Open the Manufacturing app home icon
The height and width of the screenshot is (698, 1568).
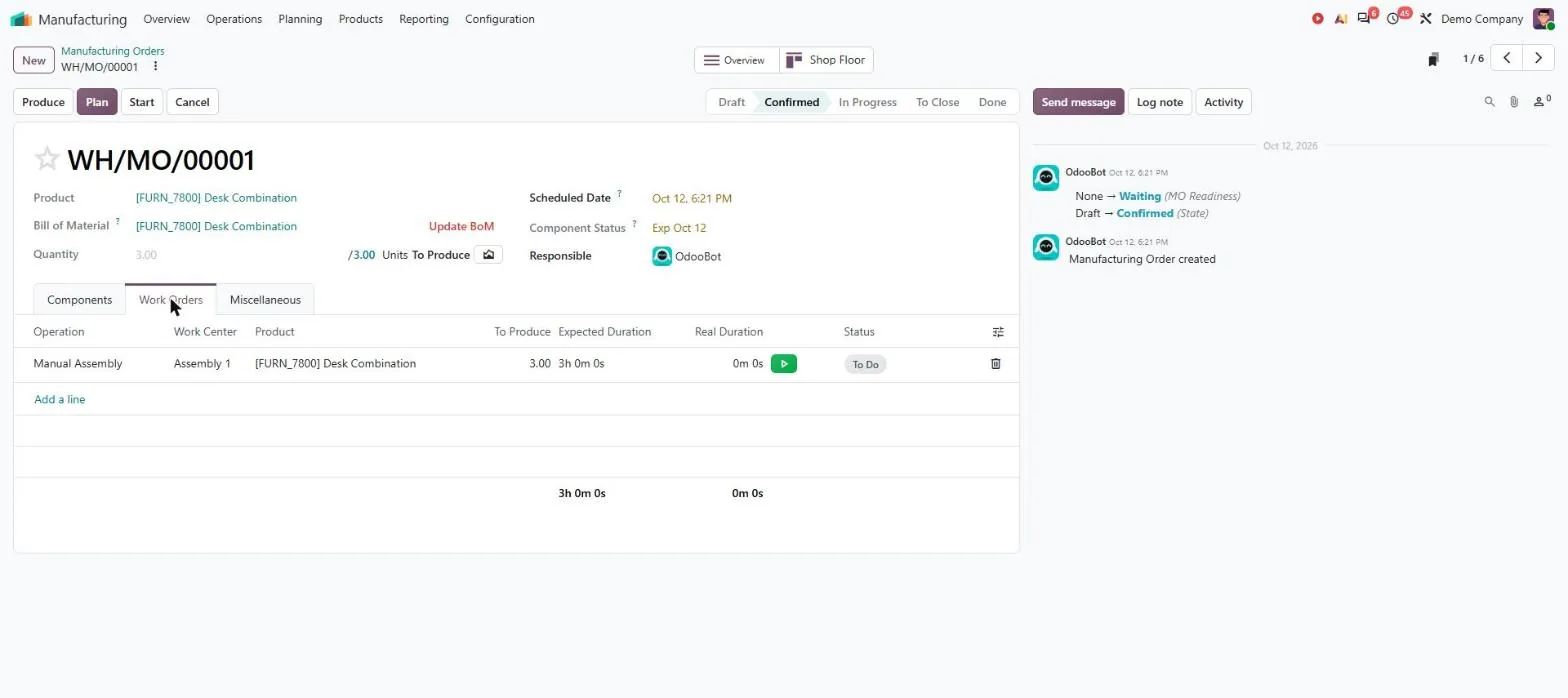pos(21,19)
